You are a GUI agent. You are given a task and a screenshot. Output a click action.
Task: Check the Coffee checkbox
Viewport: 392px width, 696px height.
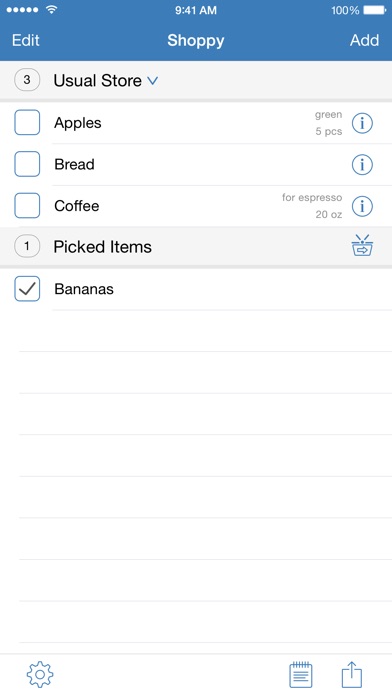pyautogui.click(x=27, y=206)
